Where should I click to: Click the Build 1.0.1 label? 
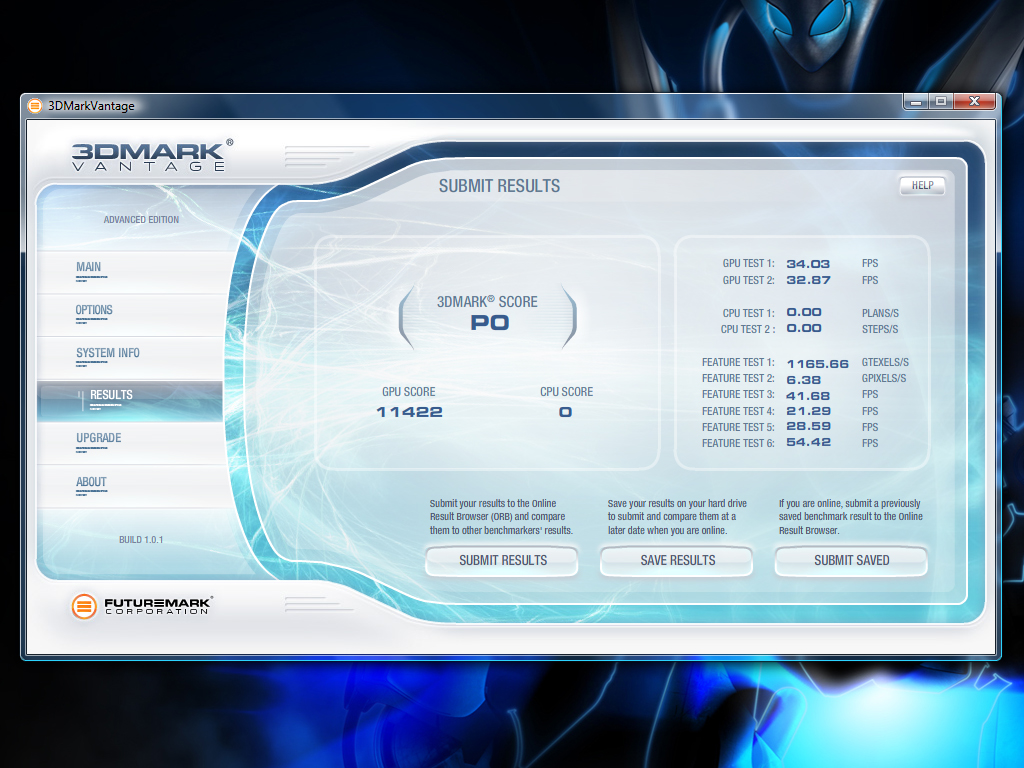[141, 540]
